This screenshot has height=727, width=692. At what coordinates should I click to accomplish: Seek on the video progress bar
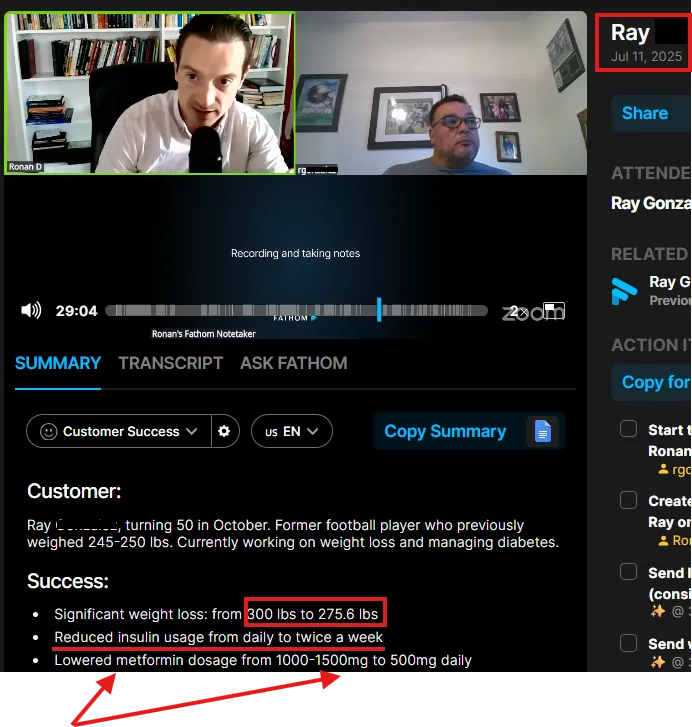coord(297,310)
